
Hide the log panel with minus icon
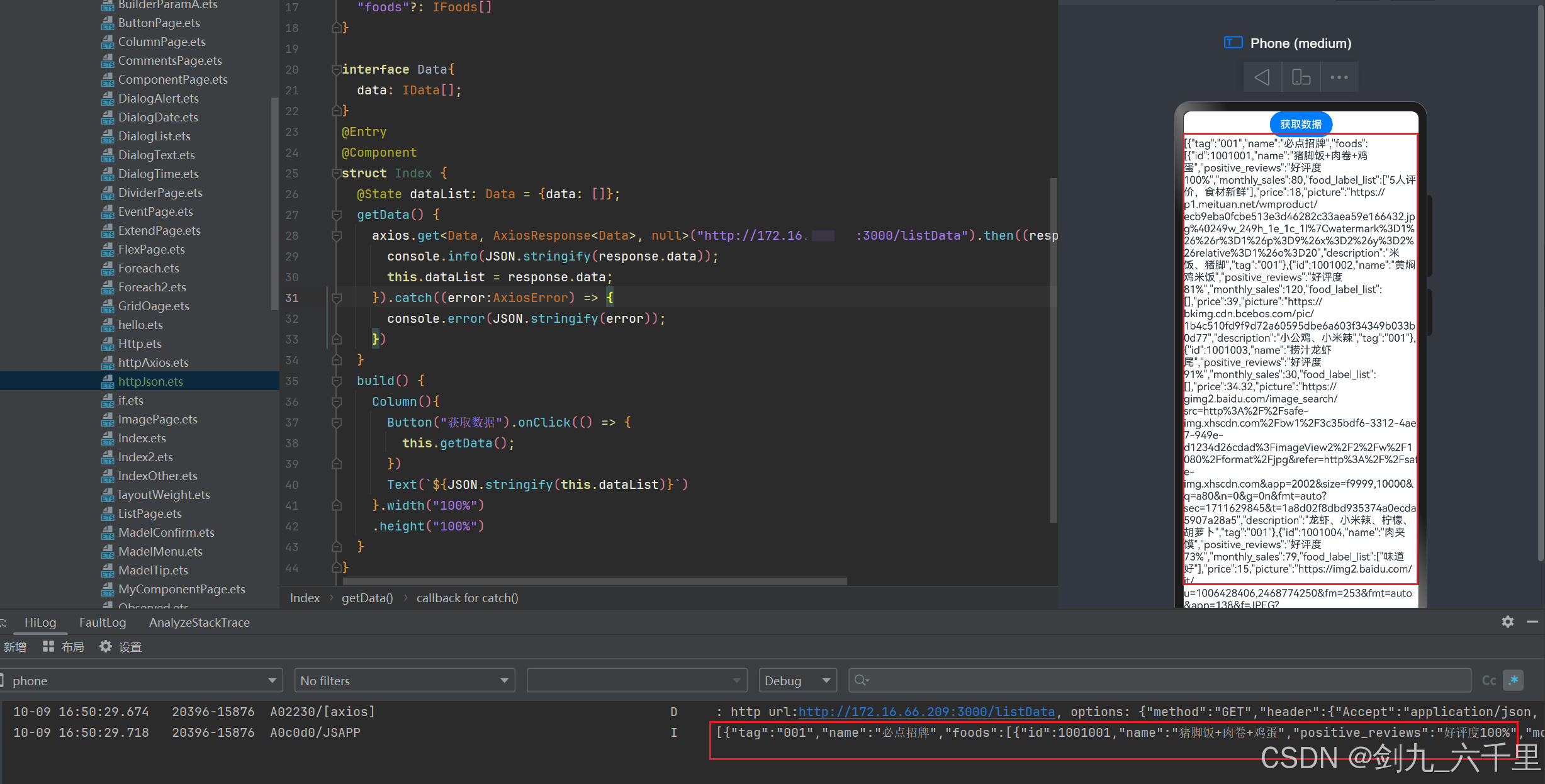(x=1532, y=622)
